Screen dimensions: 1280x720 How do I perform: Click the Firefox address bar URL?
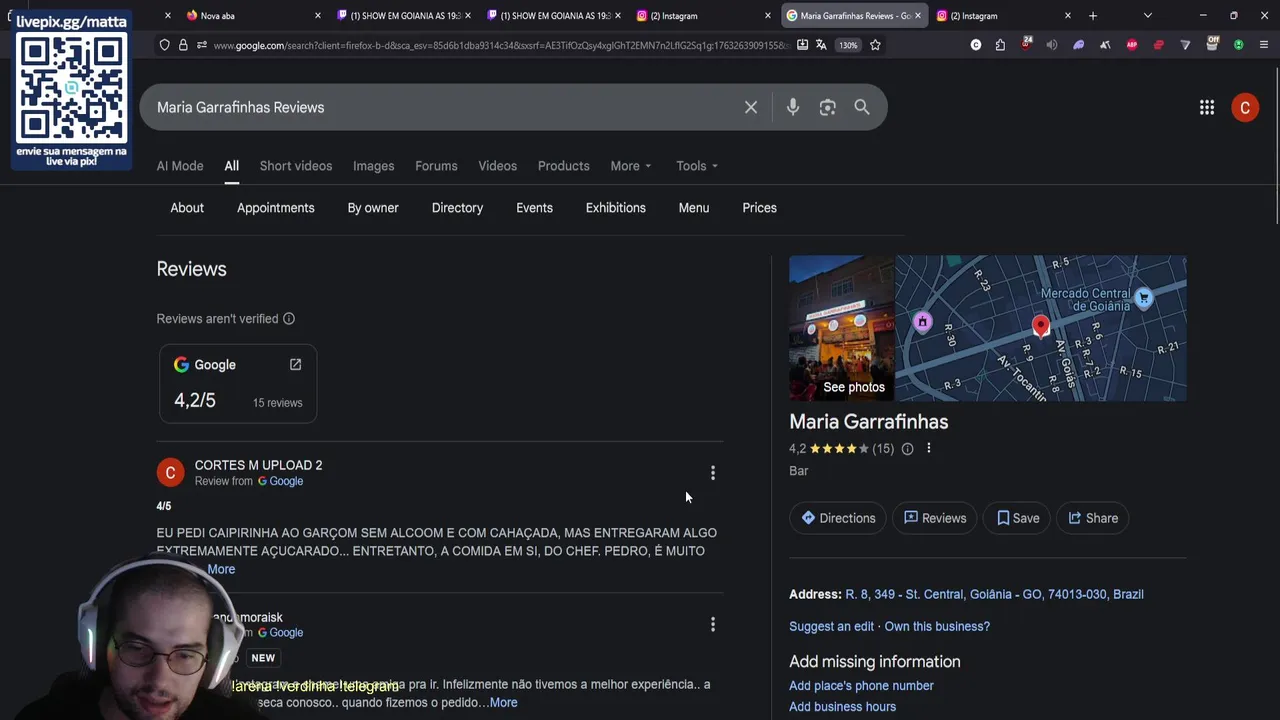[x=500, y=45]
